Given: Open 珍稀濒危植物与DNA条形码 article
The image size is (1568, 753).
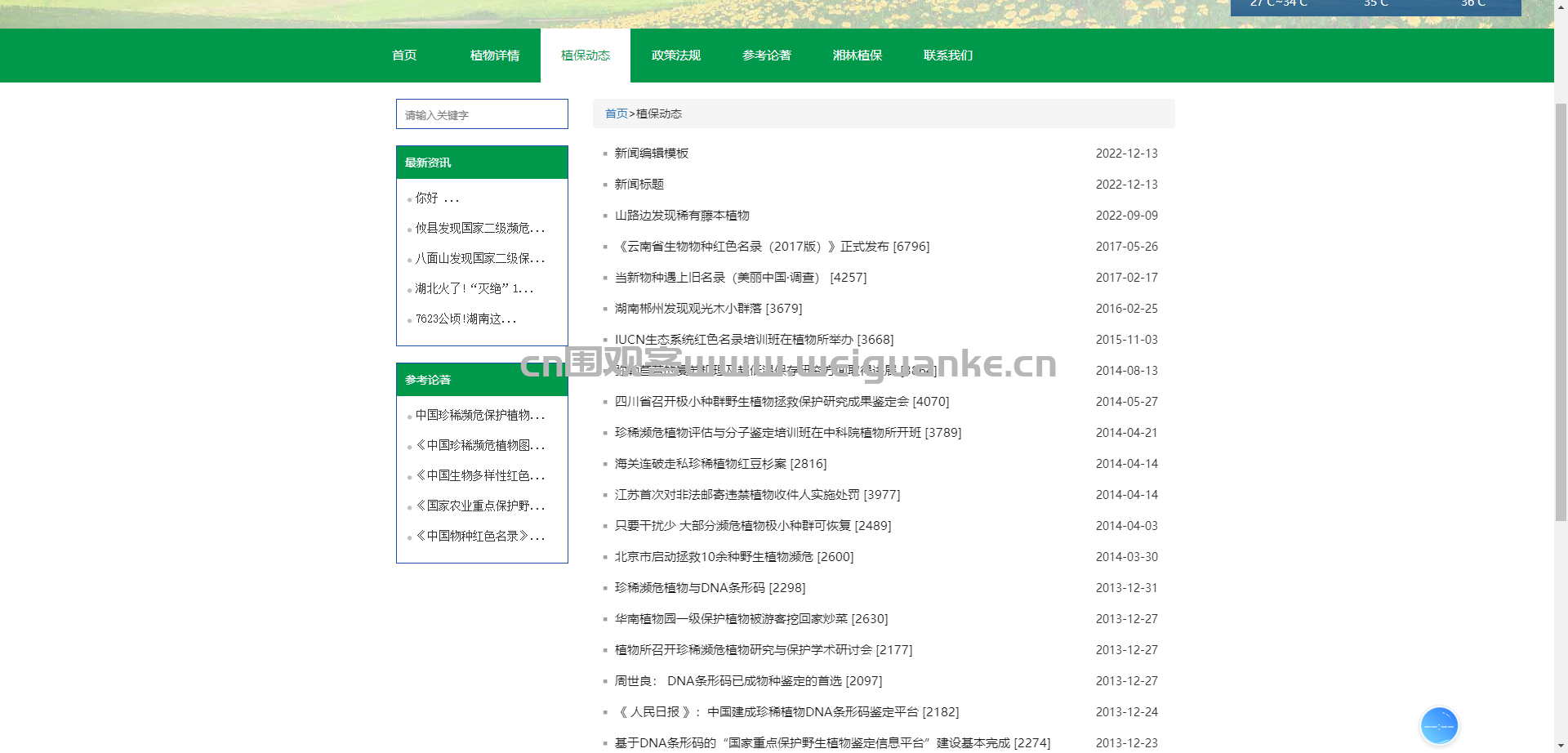Looking at the screenshot, I should click(x=710, y=588).
